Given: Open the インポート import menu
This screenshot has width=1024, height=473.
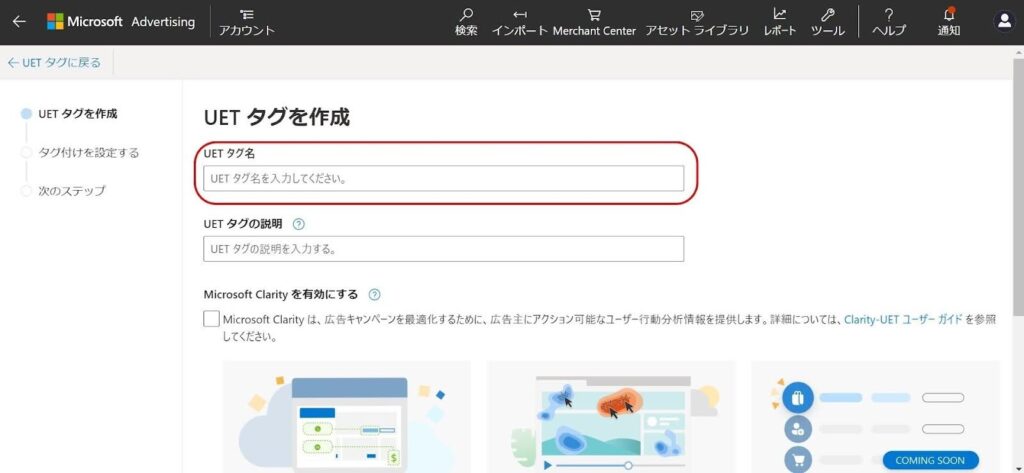Looking at the screenshot, I should pyautogui.click(x=519, y=22).
